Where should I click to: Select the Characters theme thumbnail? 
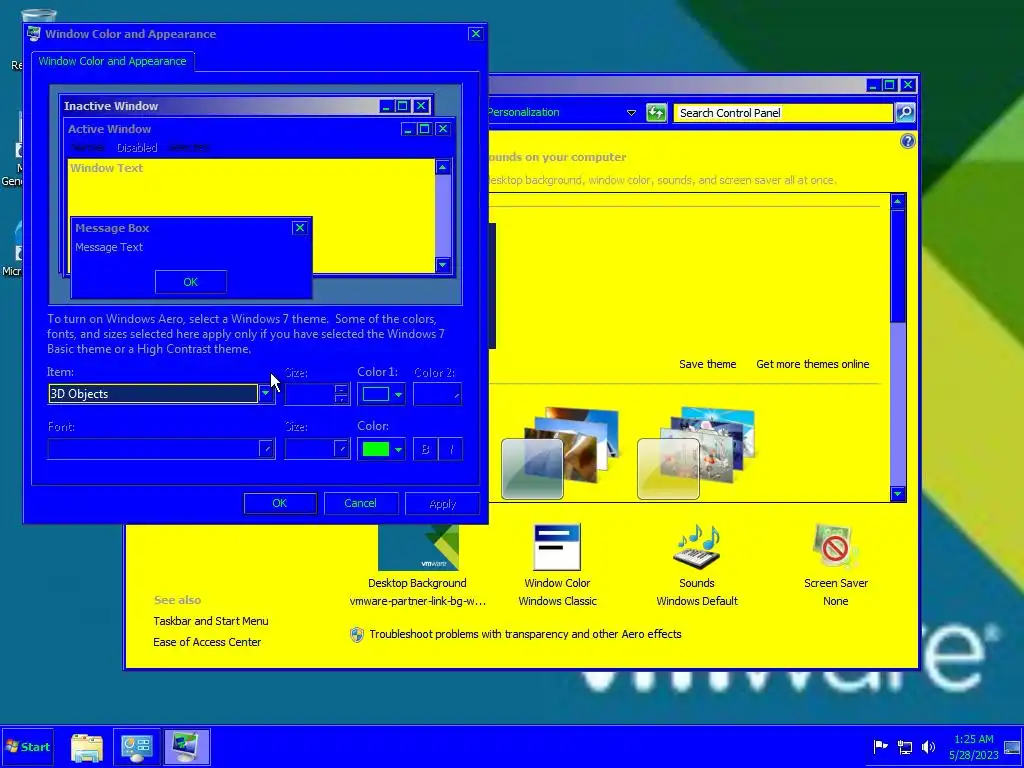pos(696,453)
